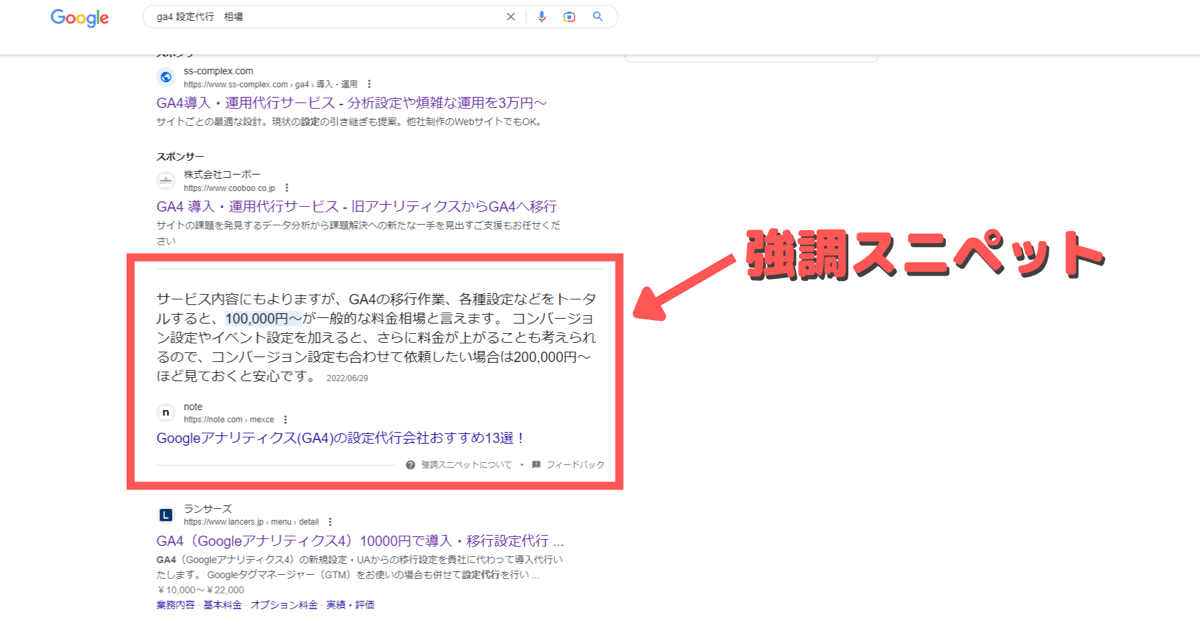Start voice search with the microphone icon
This screenshot has height=623, width=1200.
[x=542, y=17]
